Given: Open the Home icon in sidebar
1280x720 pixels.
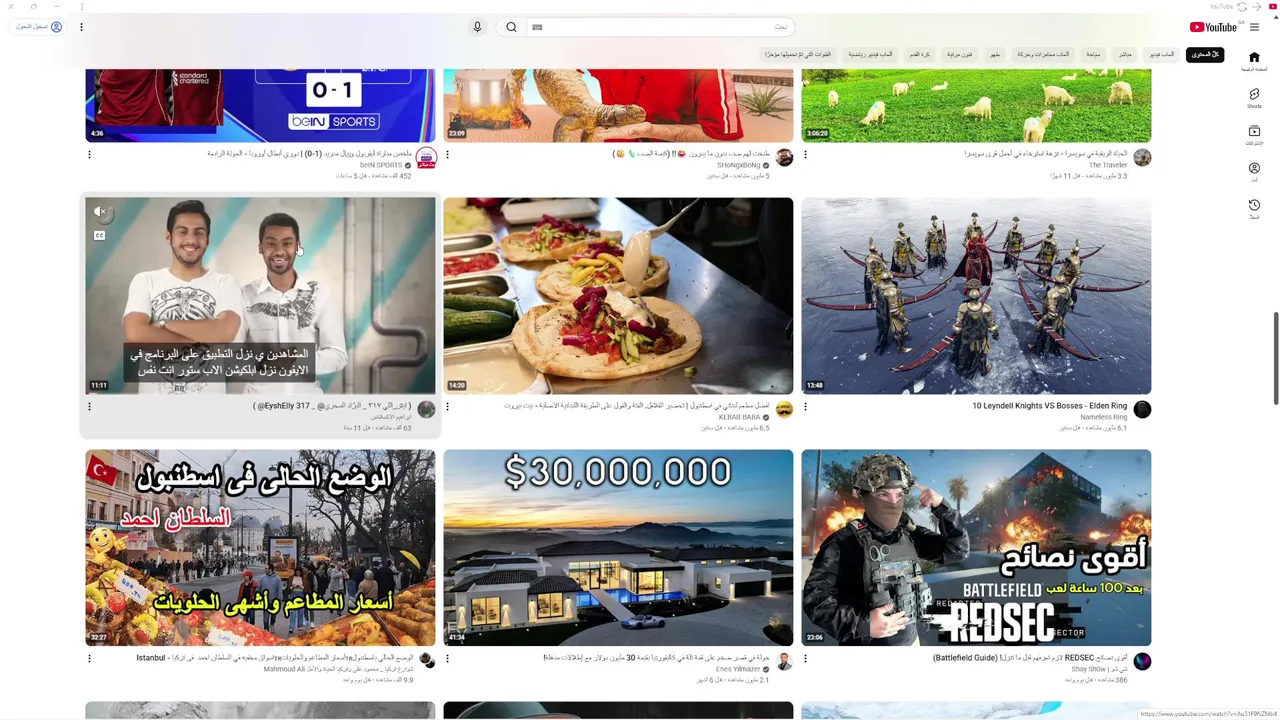Looking at the screenshot, I should click(x=1254, y=57).
